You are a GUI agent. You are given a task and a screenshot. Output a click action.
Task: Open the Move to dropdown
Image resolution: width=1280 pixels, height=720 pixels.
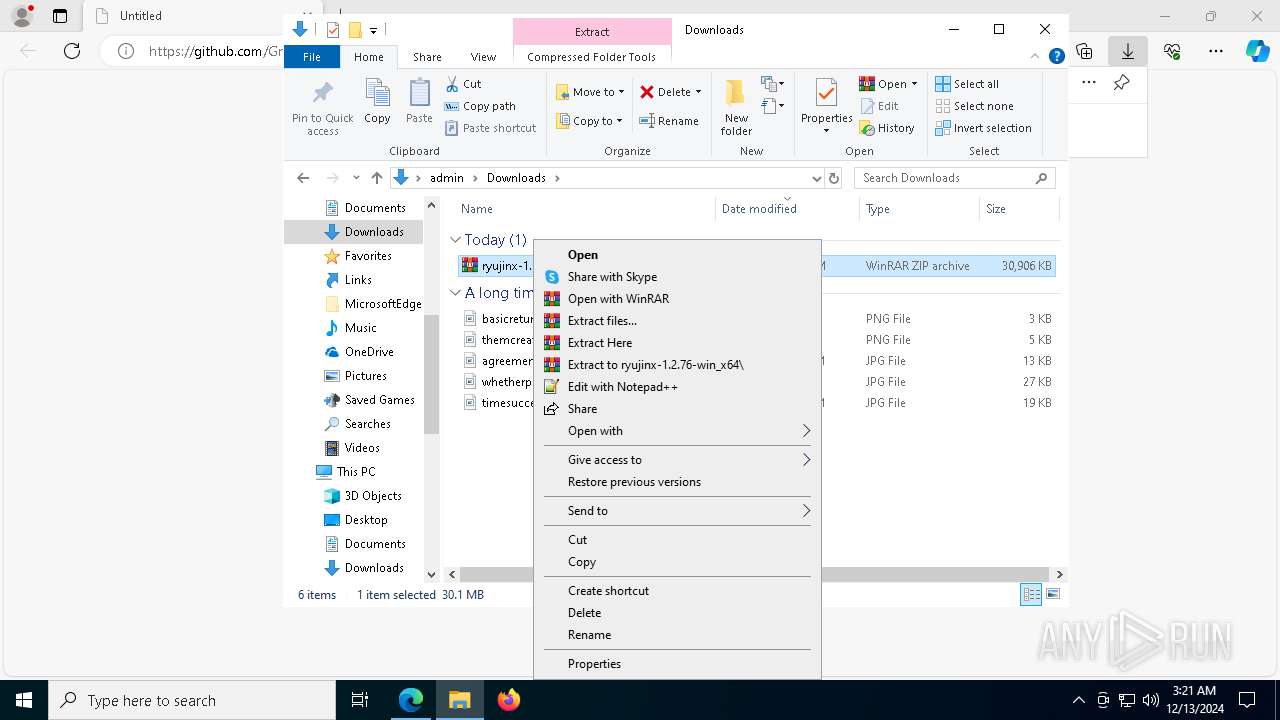[590, 92]
